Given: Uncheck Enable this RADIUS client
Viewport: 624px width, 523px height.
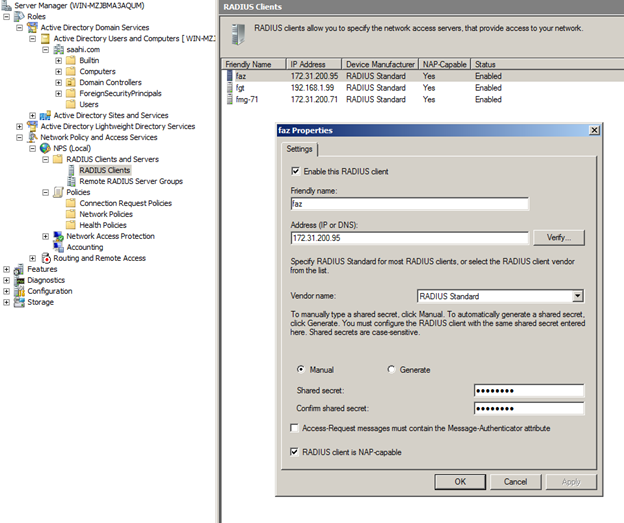Looking at the screenshot, I should (x=294, y=172).
